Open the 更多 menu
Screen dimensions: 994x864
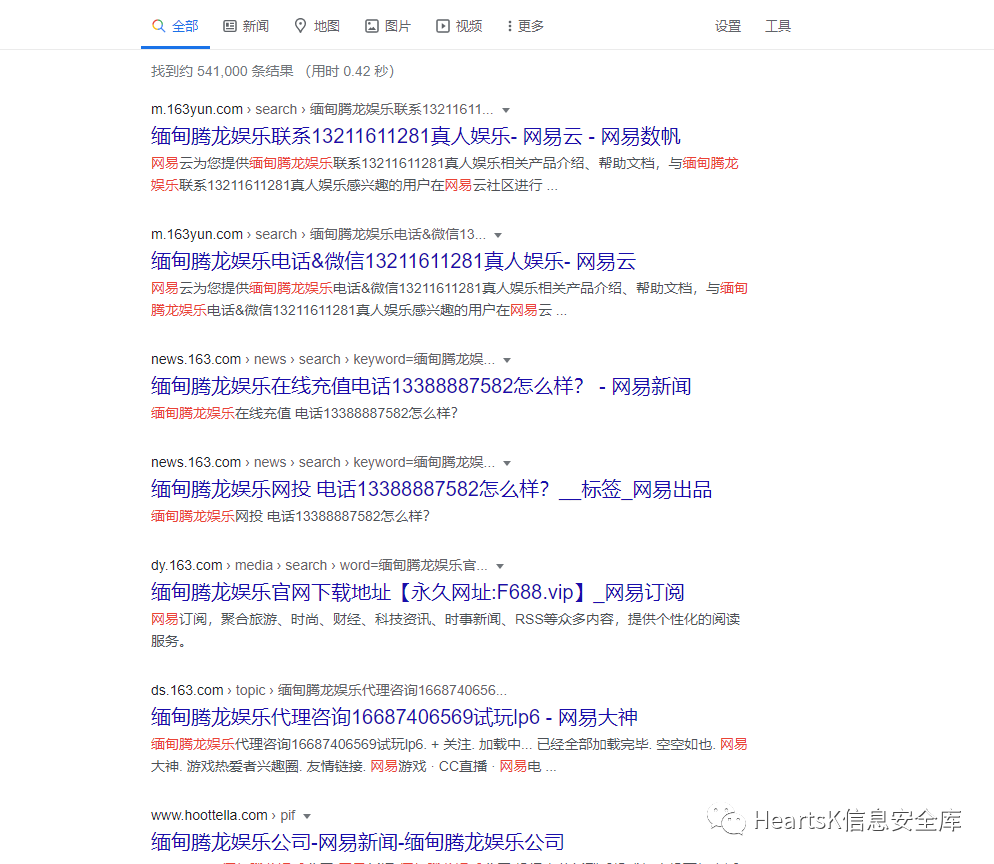[x=526, y=26]
